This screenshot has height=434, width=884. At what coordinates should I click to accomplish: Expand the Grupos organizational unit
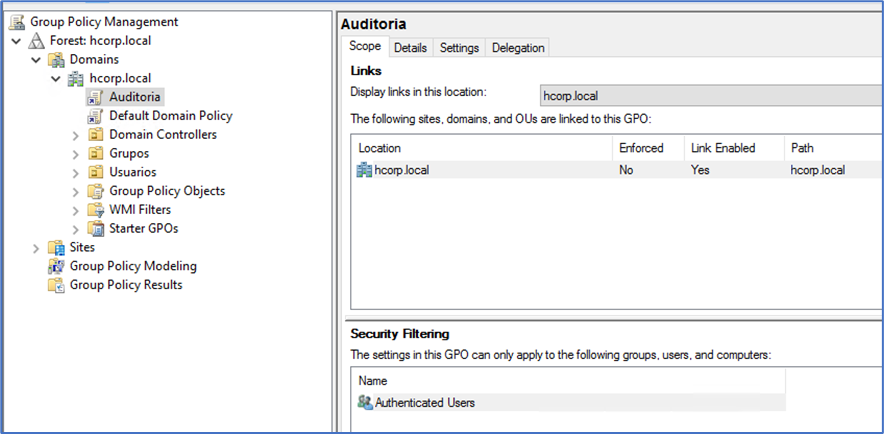pyautogui.click(x=76, y=154)
